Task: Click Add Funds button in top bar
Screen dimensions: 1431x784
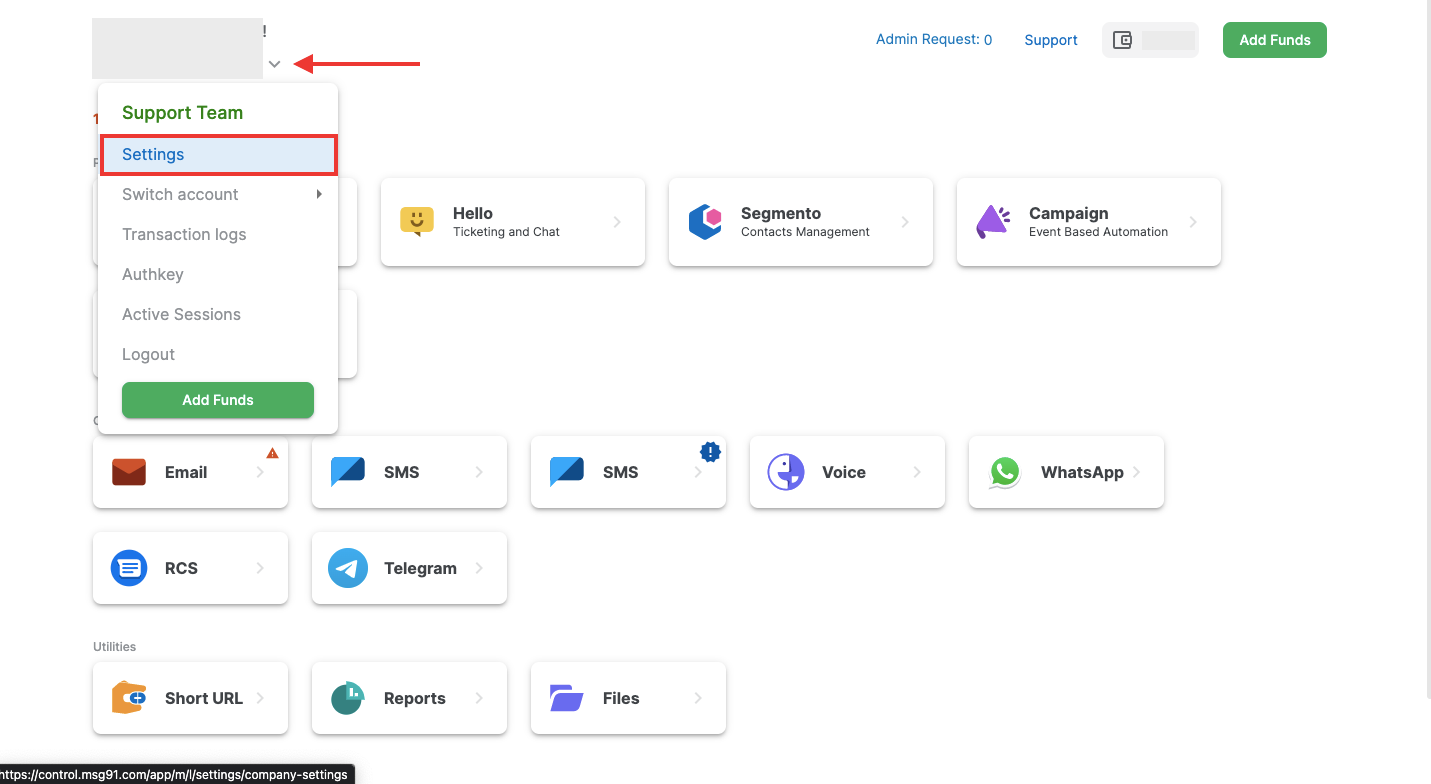Action: (1275, 40)
